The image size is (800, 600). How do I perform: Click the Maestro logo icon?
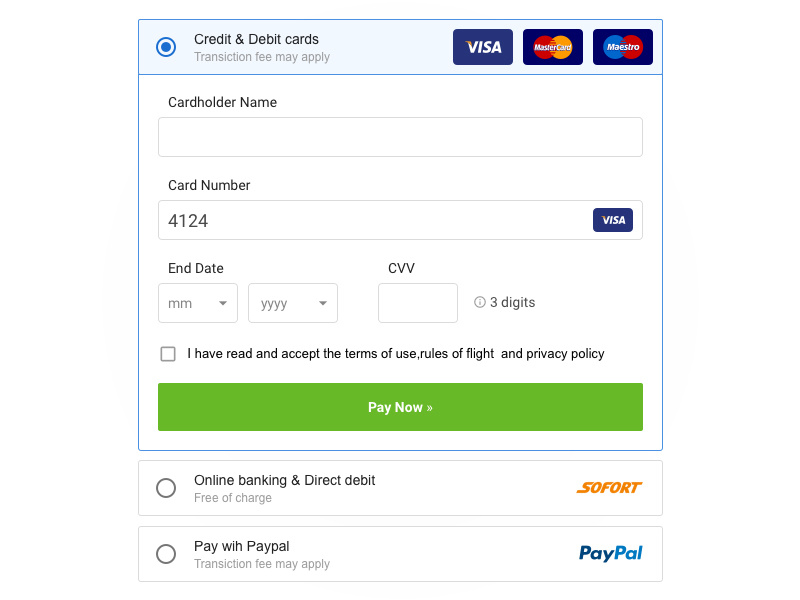(623, 47)
